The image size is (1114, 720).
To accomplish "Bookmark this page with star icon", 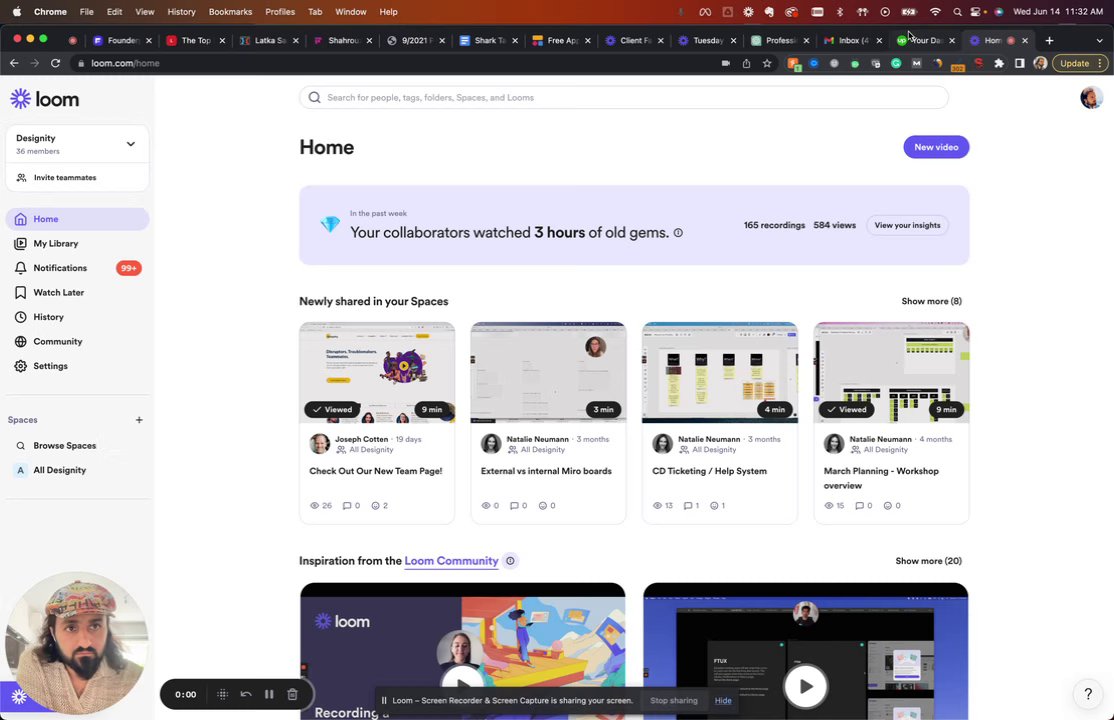I will (x=767, y=63).
